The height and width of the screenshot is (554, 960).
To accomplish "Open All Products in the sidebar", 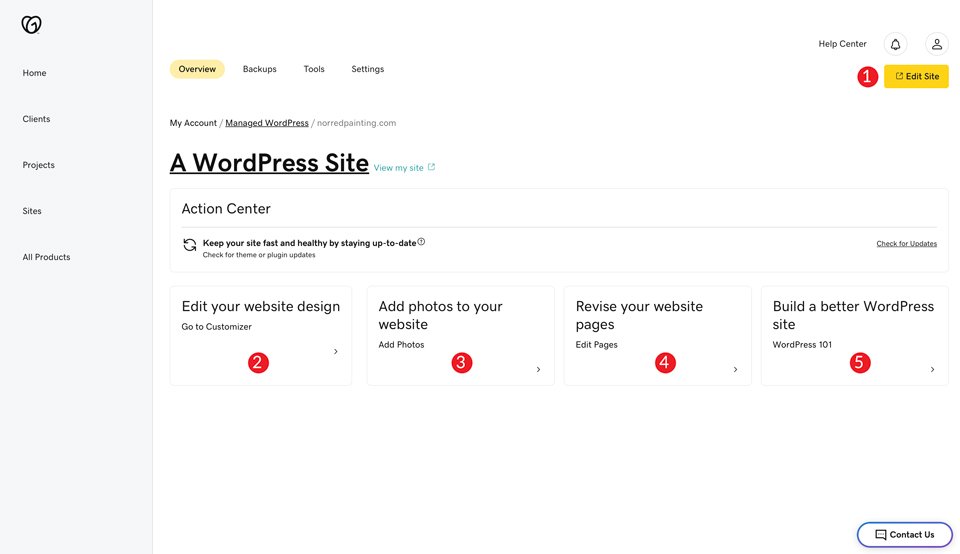I will [47, 257].
